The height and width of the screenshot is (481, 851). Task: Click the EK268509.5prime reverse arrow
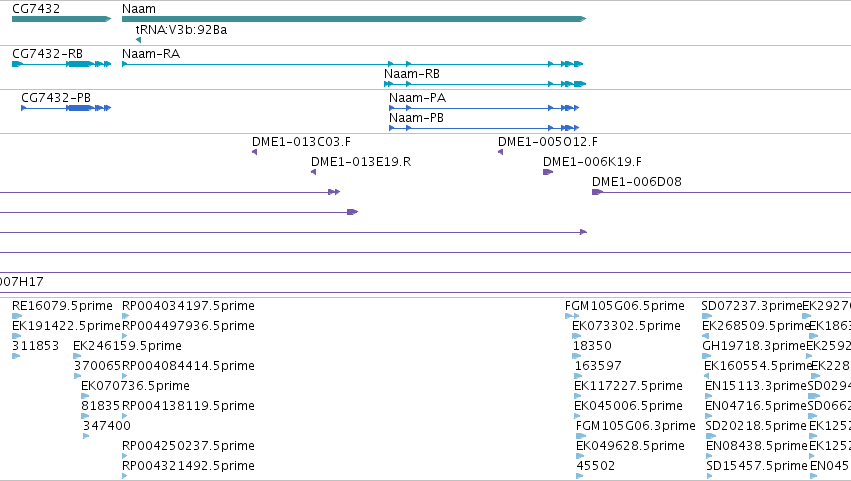tap(706, 336)
